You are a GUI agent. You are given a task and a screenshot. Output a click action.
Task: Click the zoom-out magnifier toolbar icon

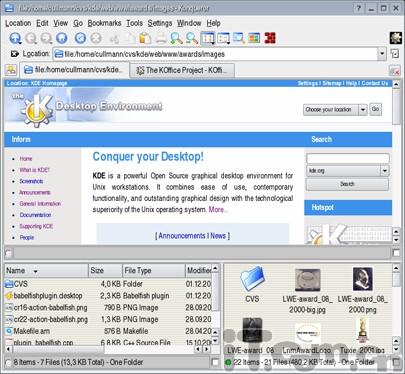192,38
